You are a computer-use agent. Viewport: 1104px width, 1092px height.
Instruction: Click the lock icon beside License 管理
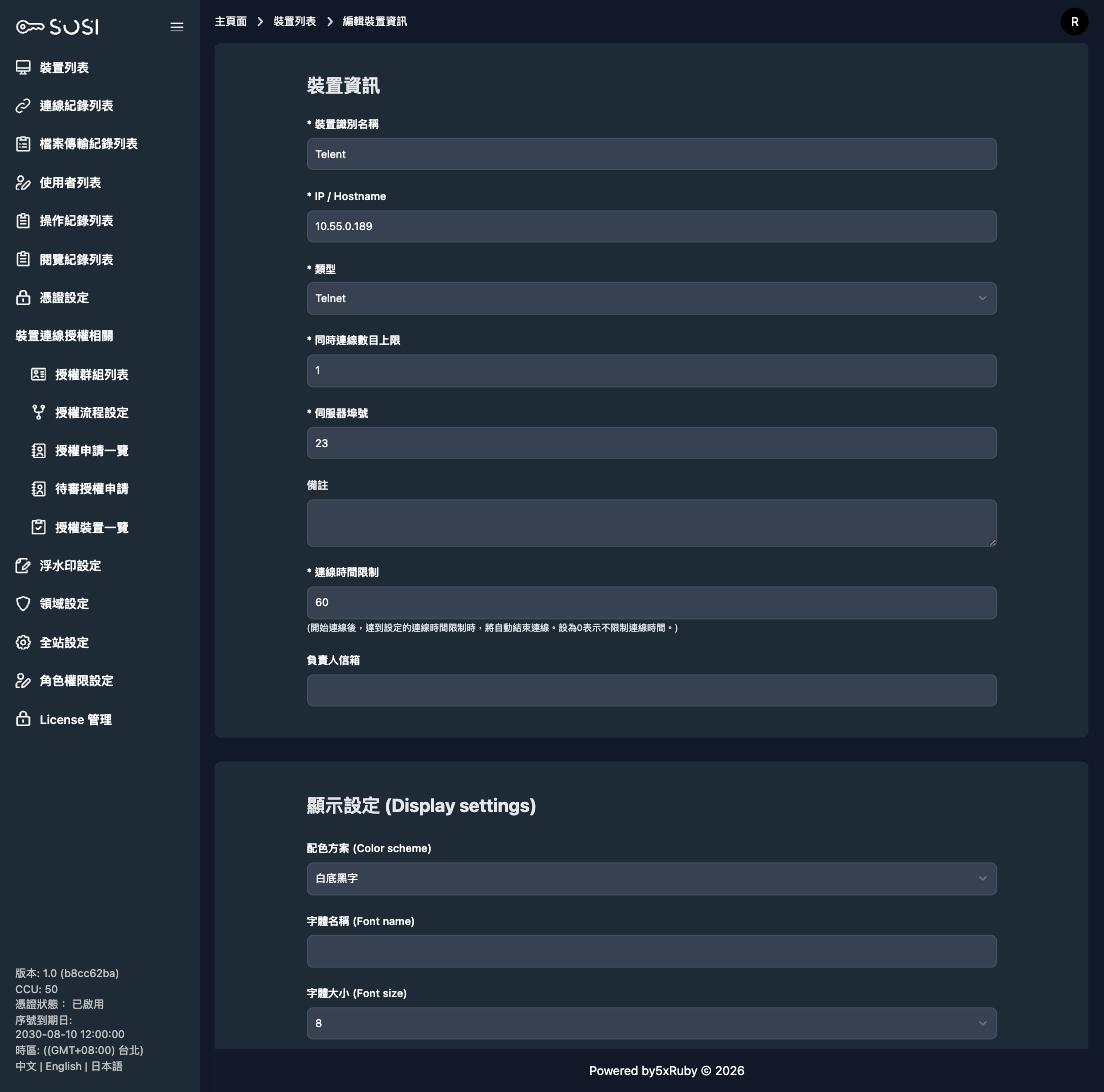pyautogui.click(x=23, y=719)
